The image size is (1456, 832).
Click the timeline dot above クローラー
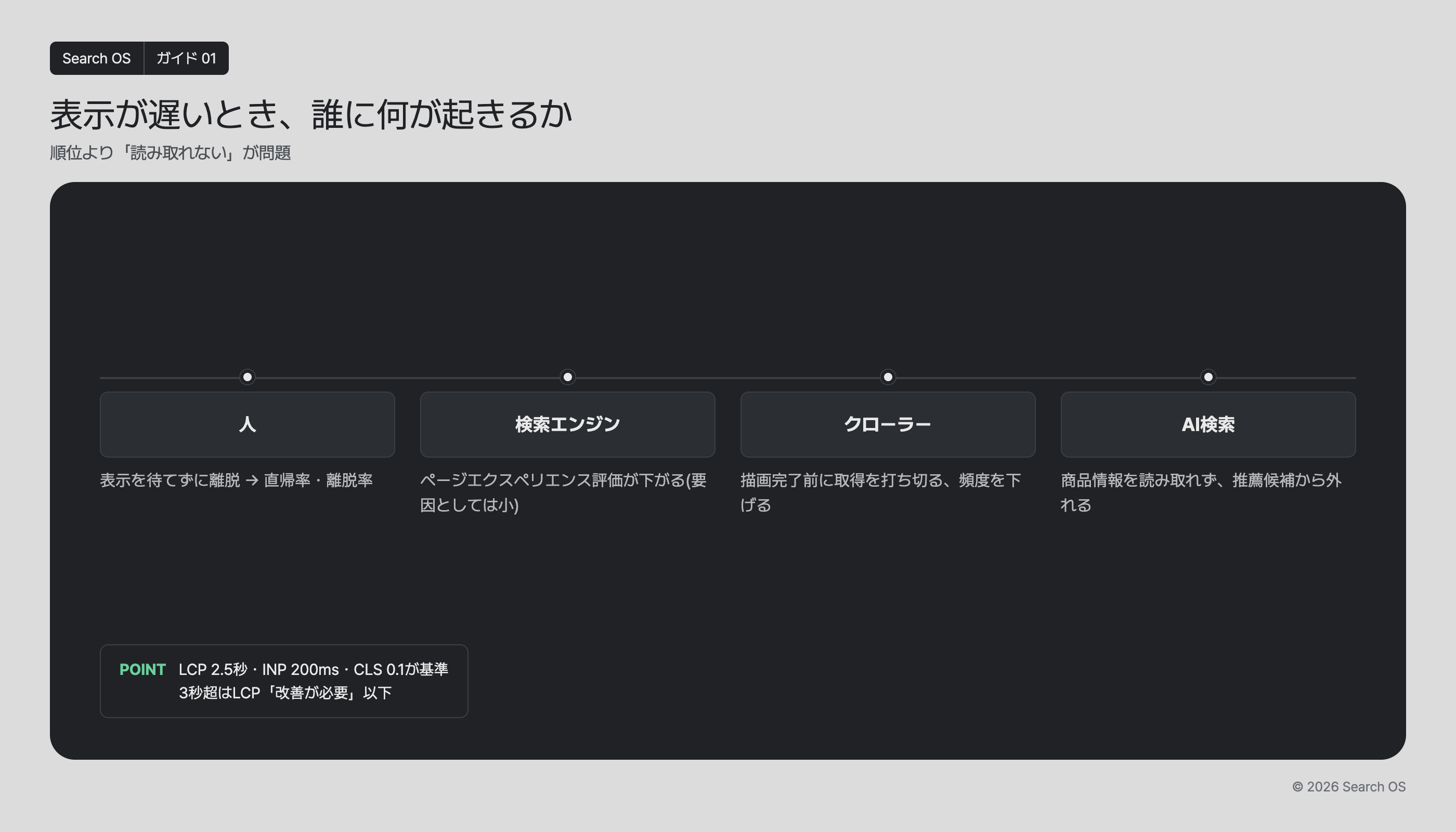coord(888,377)
